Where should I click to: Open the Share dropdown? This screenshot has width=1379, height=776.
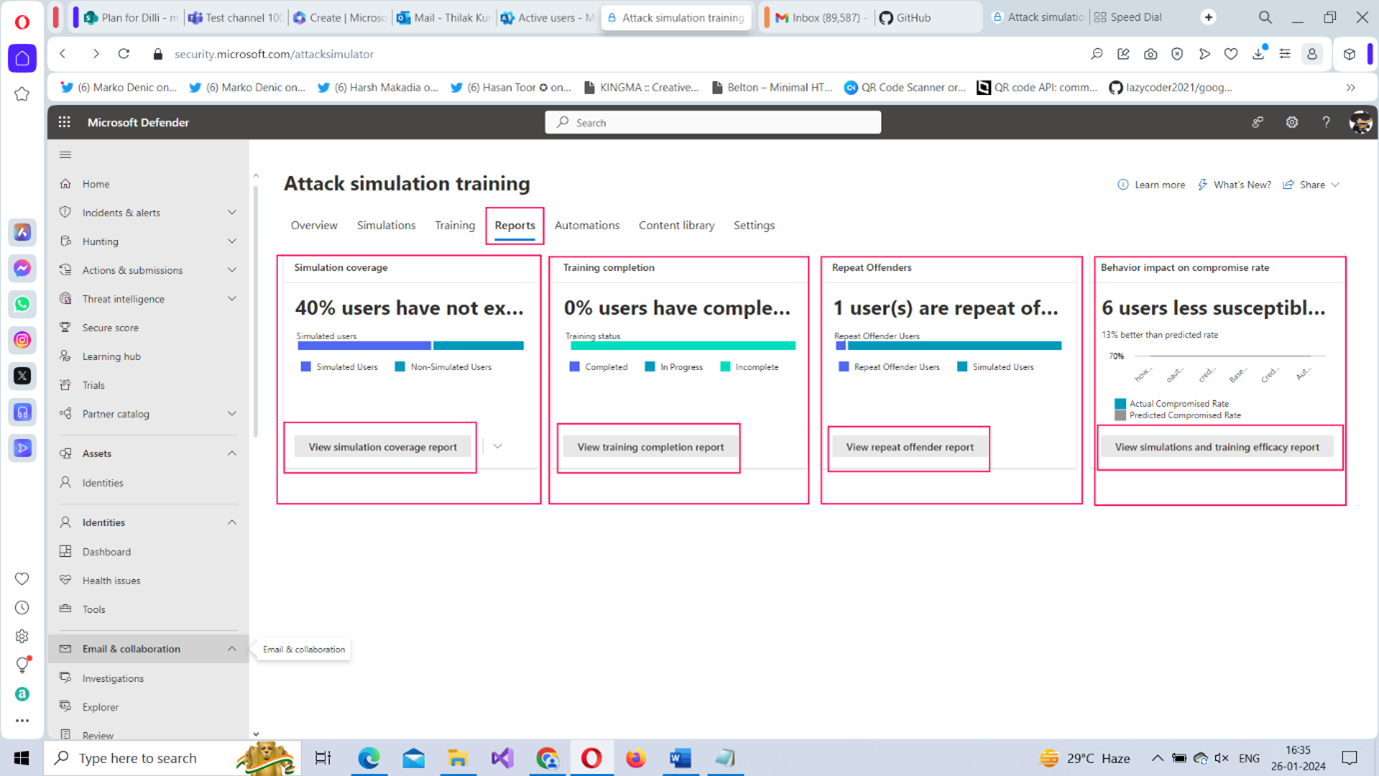coord(1312,185)
